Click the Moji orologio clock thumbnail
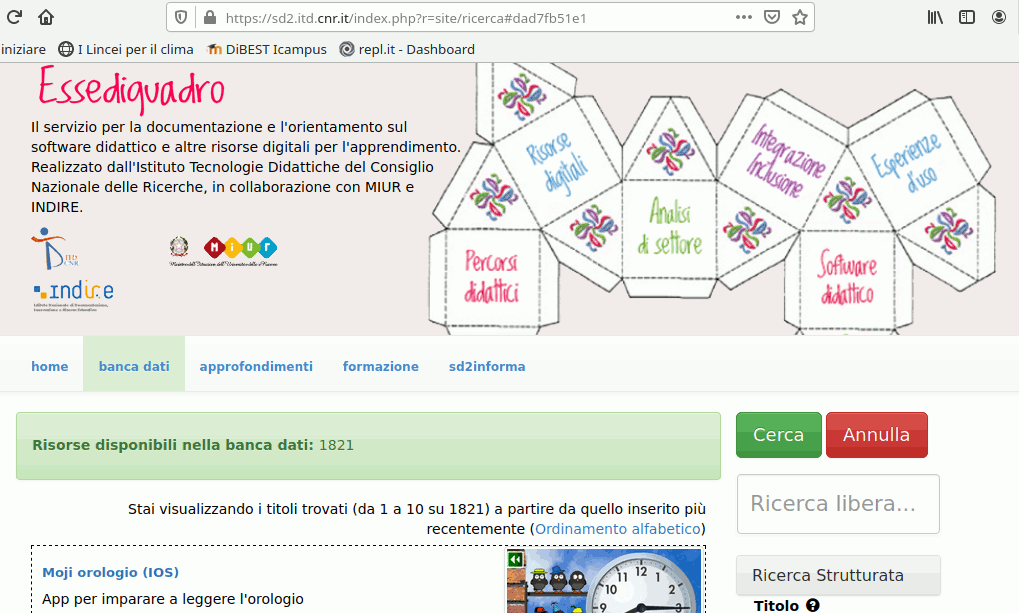The image size is (1019, 613). [605, 581]
